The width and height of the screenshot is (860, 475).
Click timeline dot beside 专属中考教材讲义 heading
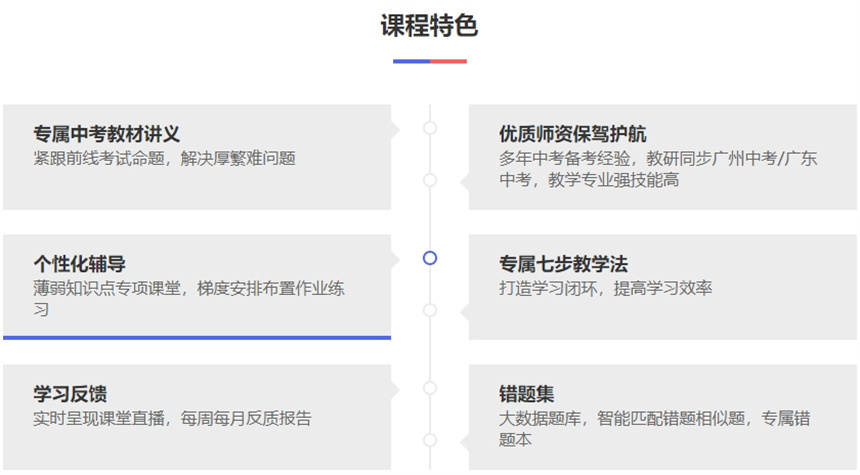coord(430,128)
